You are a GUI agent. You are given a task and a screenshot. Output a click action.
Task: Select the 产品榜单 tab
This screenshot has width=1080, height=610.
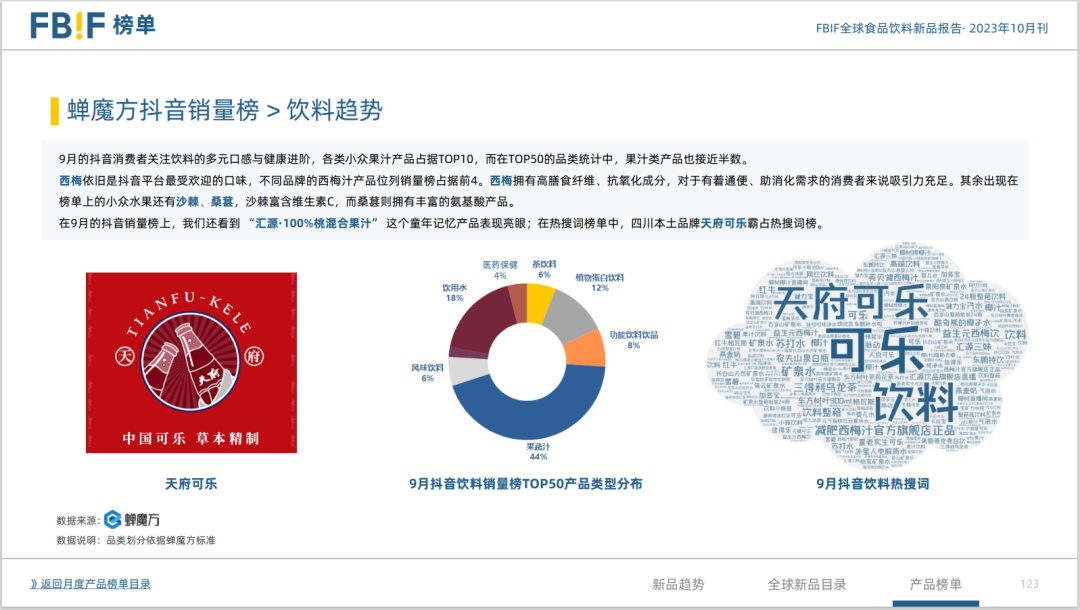(936, 584)
